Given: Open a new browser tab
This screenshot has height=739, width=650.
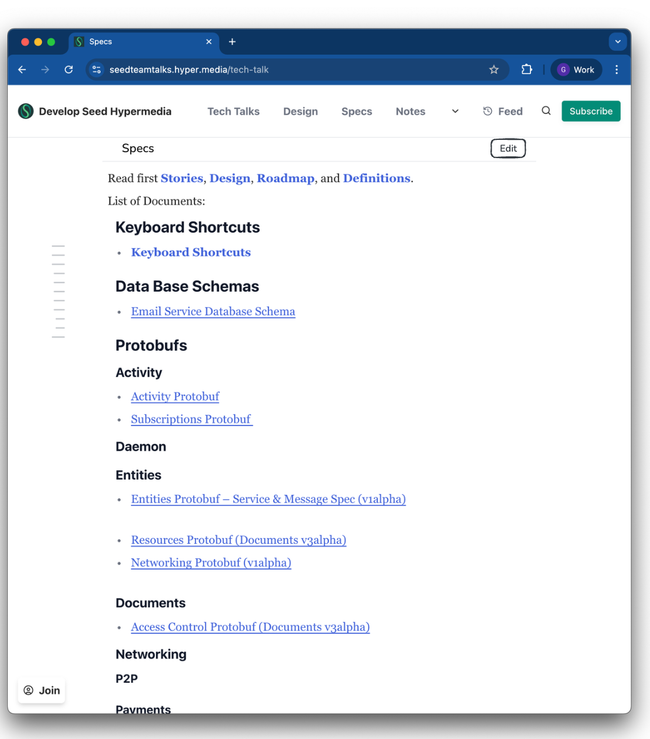Looking at the screenshot, I should pos(232,42).
